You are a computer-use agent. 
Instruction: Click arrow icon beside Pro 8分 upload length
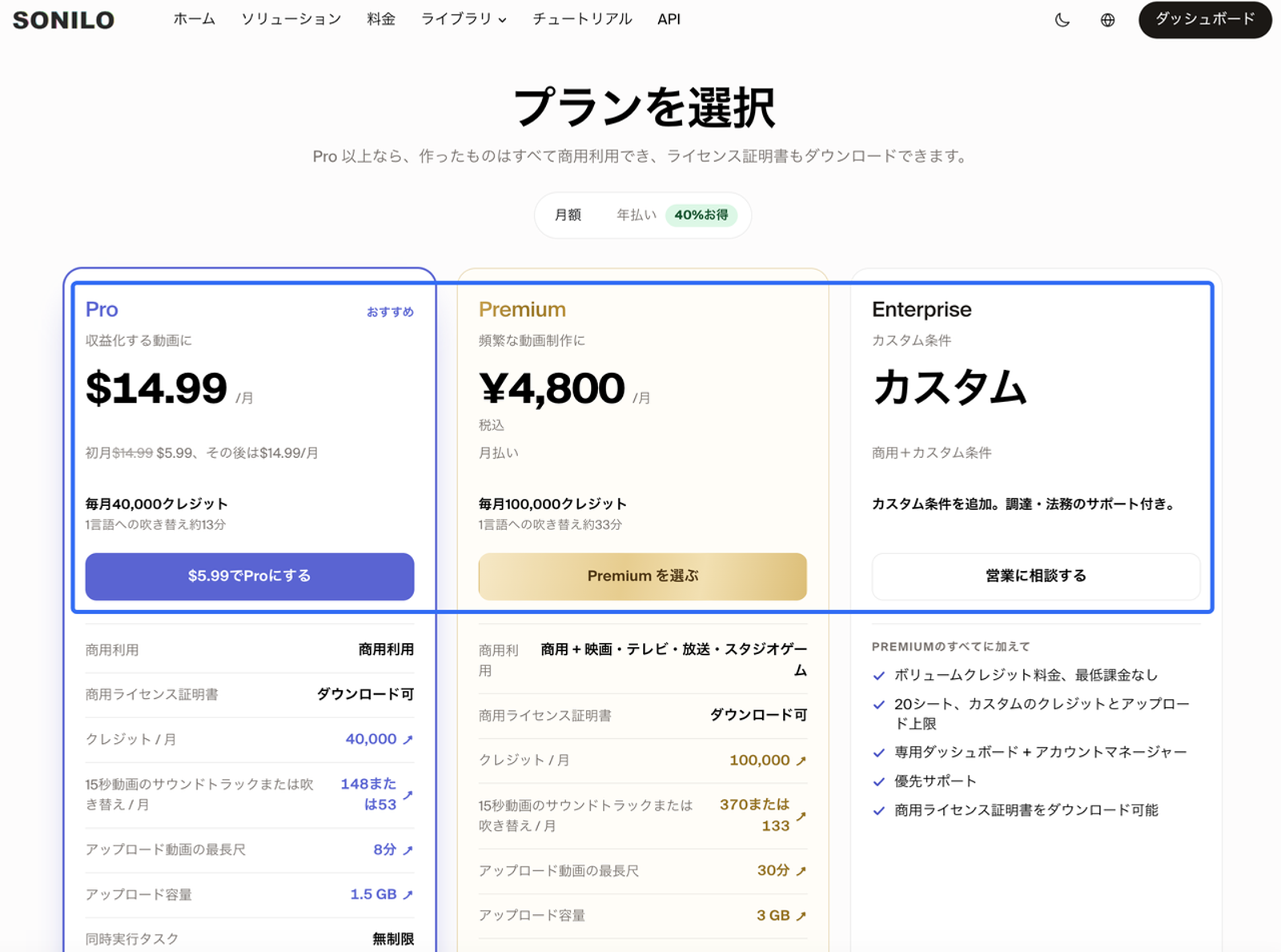[408, 850]
